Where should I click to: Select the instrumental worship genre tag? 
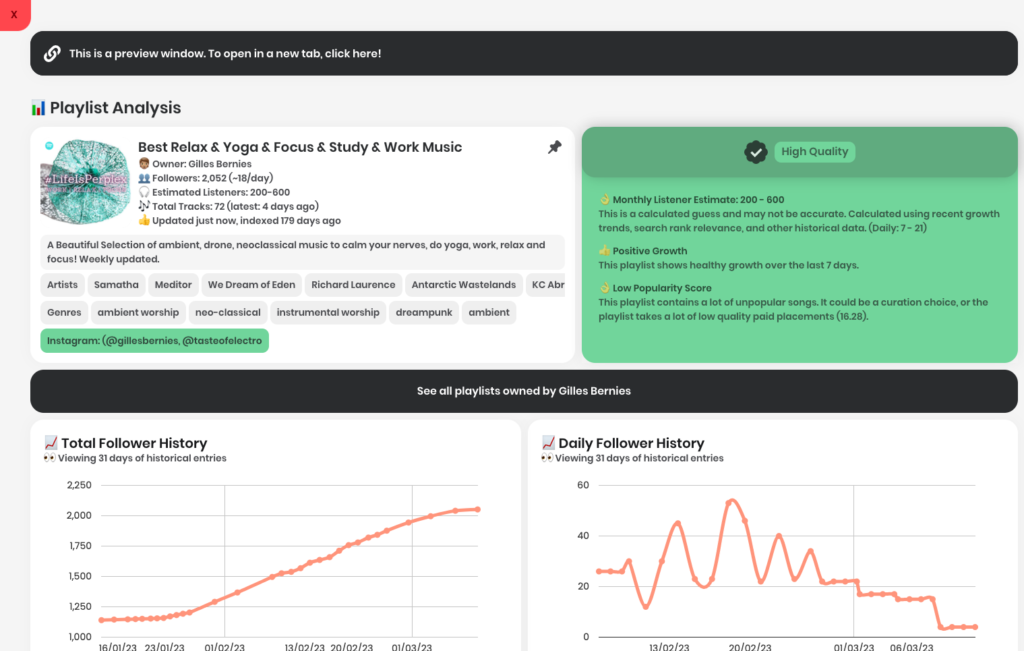pyautogui.click(x=328, y=312)
